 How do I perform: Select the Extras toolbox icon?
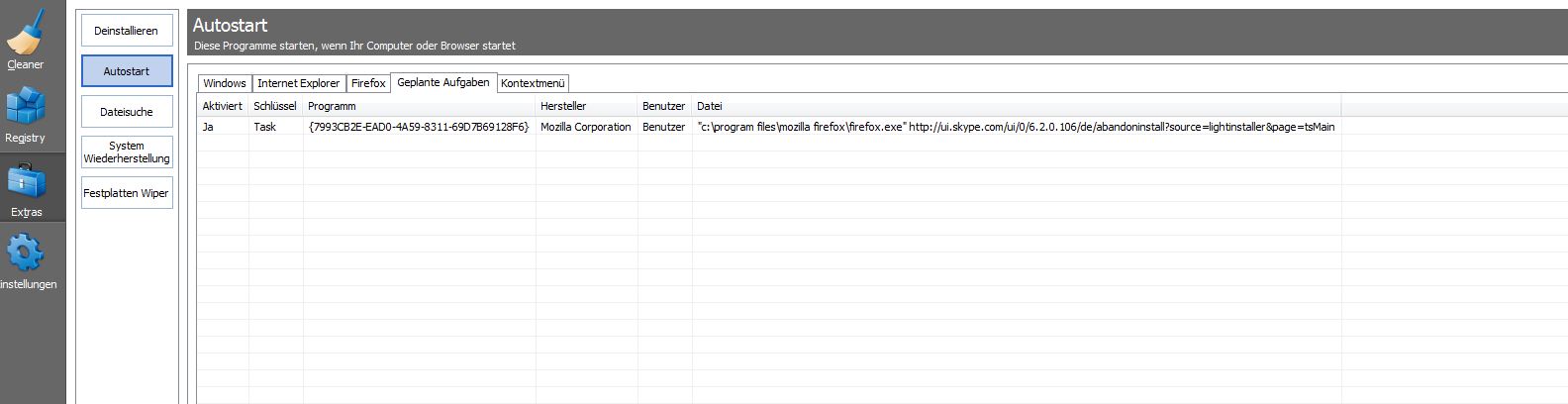pyautogui.click(x=26, y=183)
